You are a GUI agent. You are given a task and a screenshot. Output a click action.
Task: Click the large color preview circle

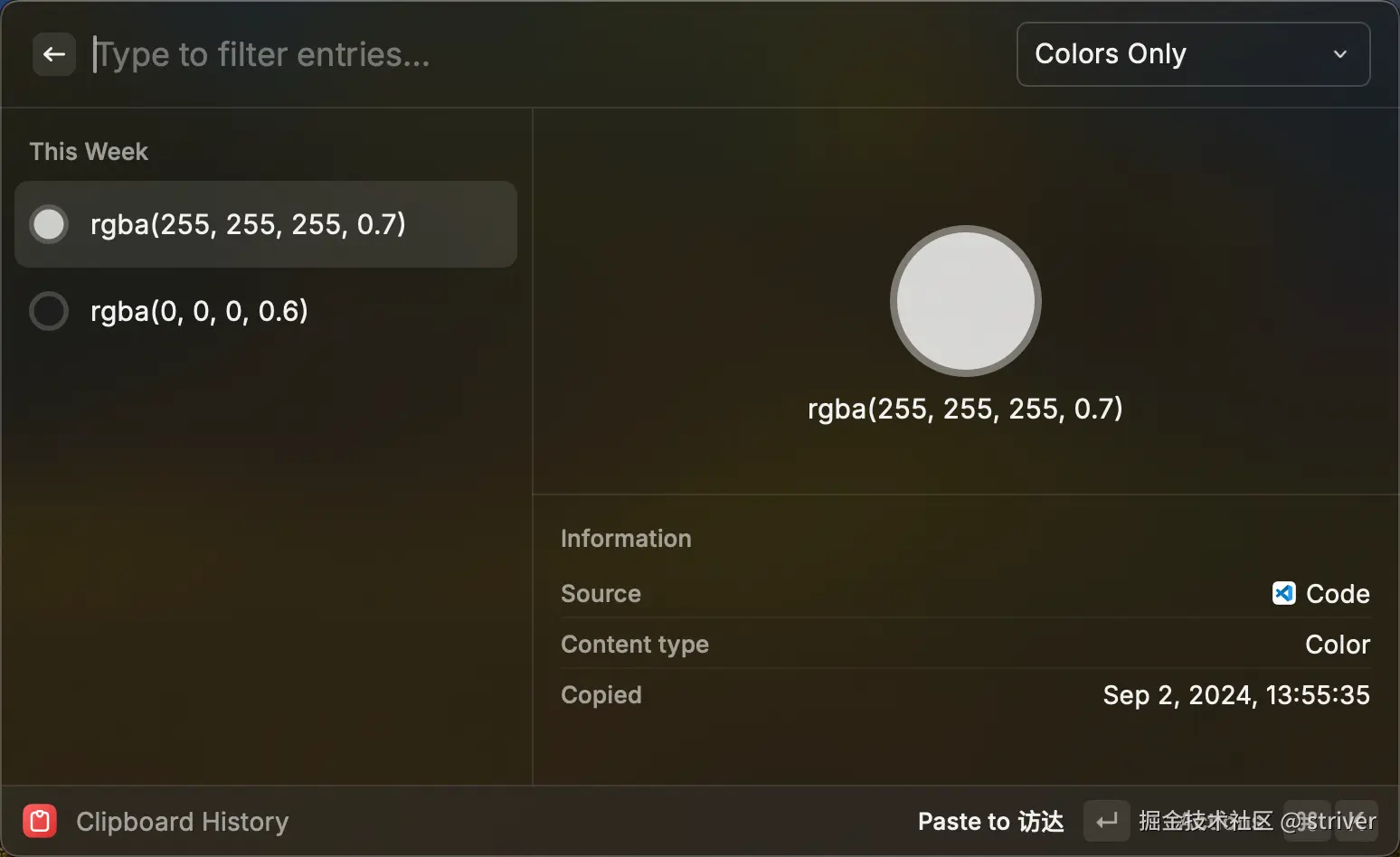(965, 301)
